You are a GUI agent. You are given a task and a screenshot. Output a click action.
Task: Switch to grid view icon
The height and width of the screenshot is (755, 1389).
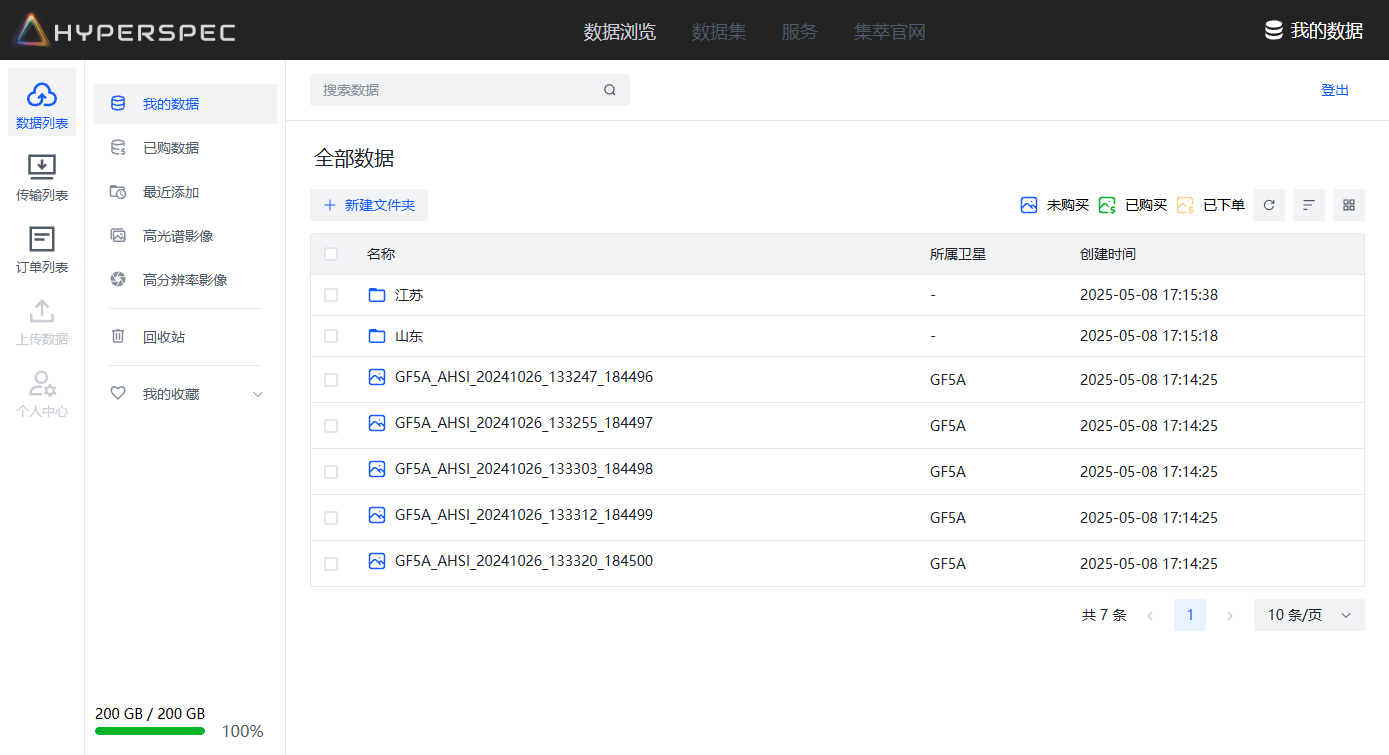coord(1348,205)
